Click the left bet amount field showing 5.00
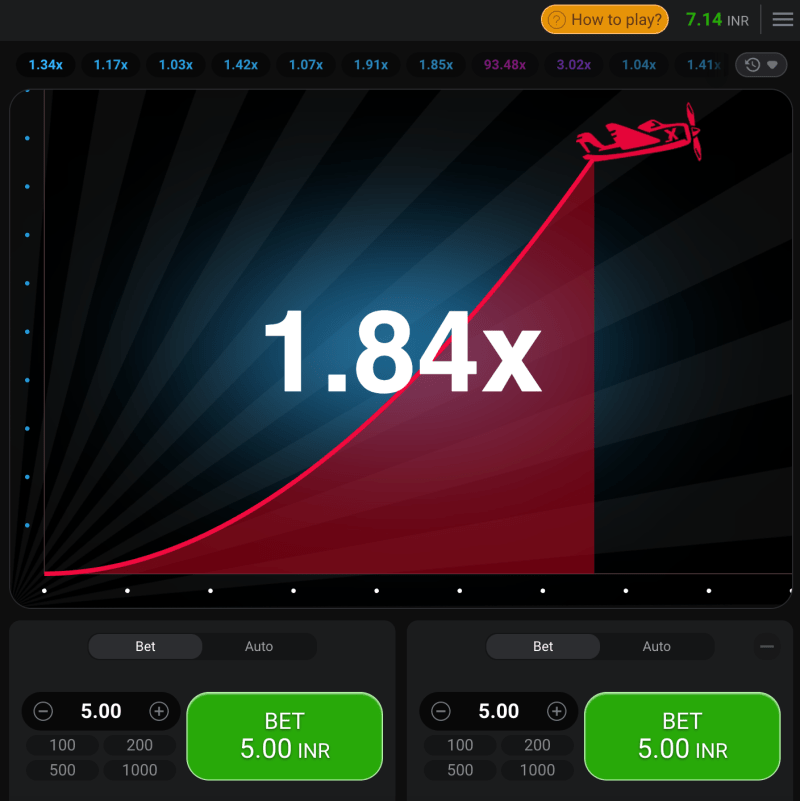Screen dimensions: 800x801 [101, 712]
